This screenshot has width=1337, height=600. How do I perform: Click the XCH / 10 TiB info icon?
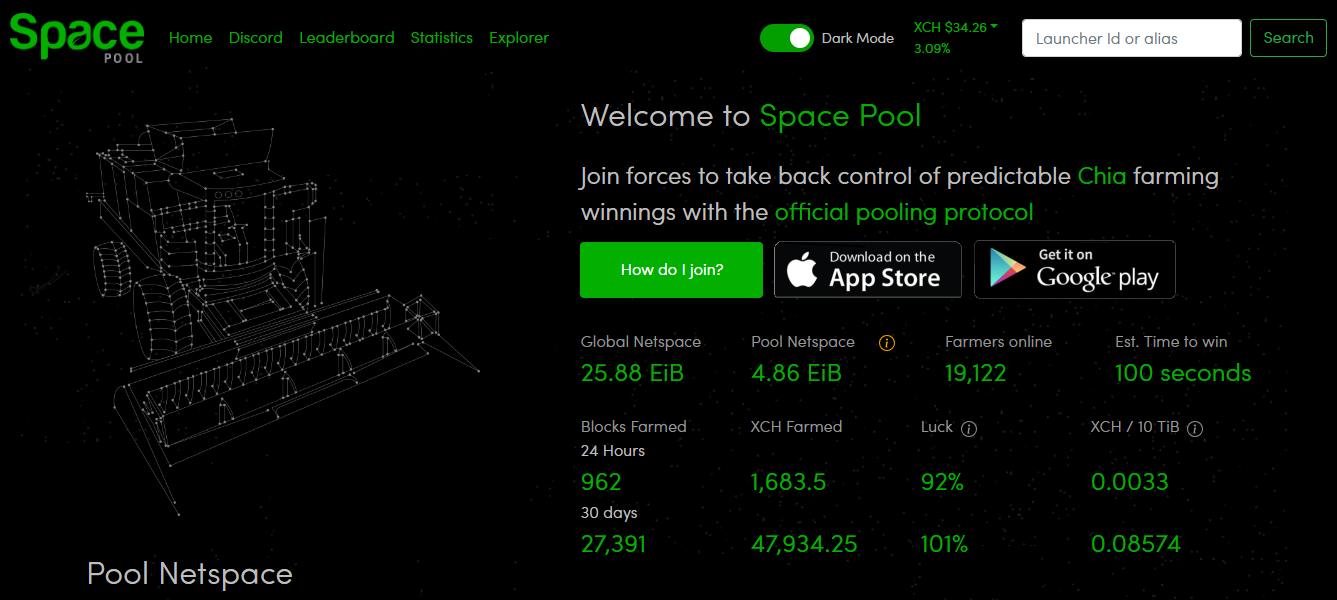(1195, 428)
